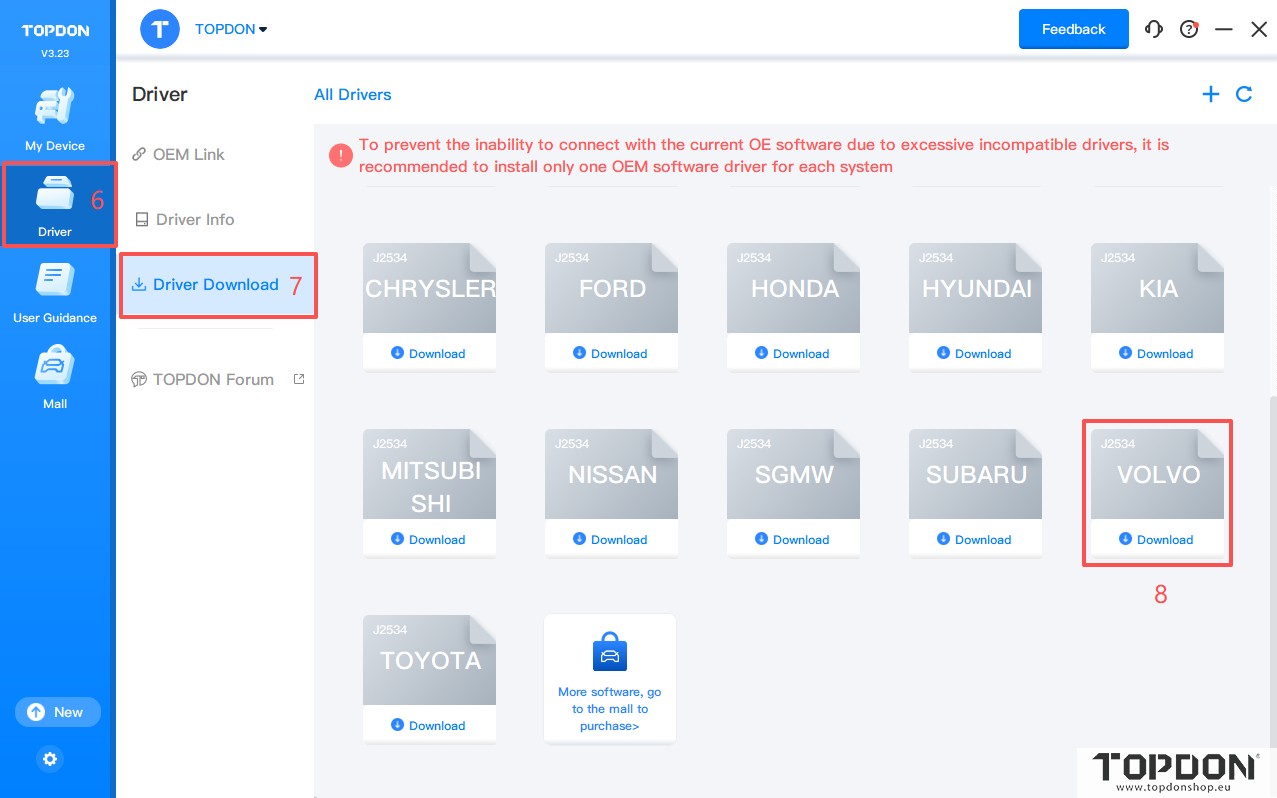Select the KIA J2534 driver tile

coord(1158,288)
